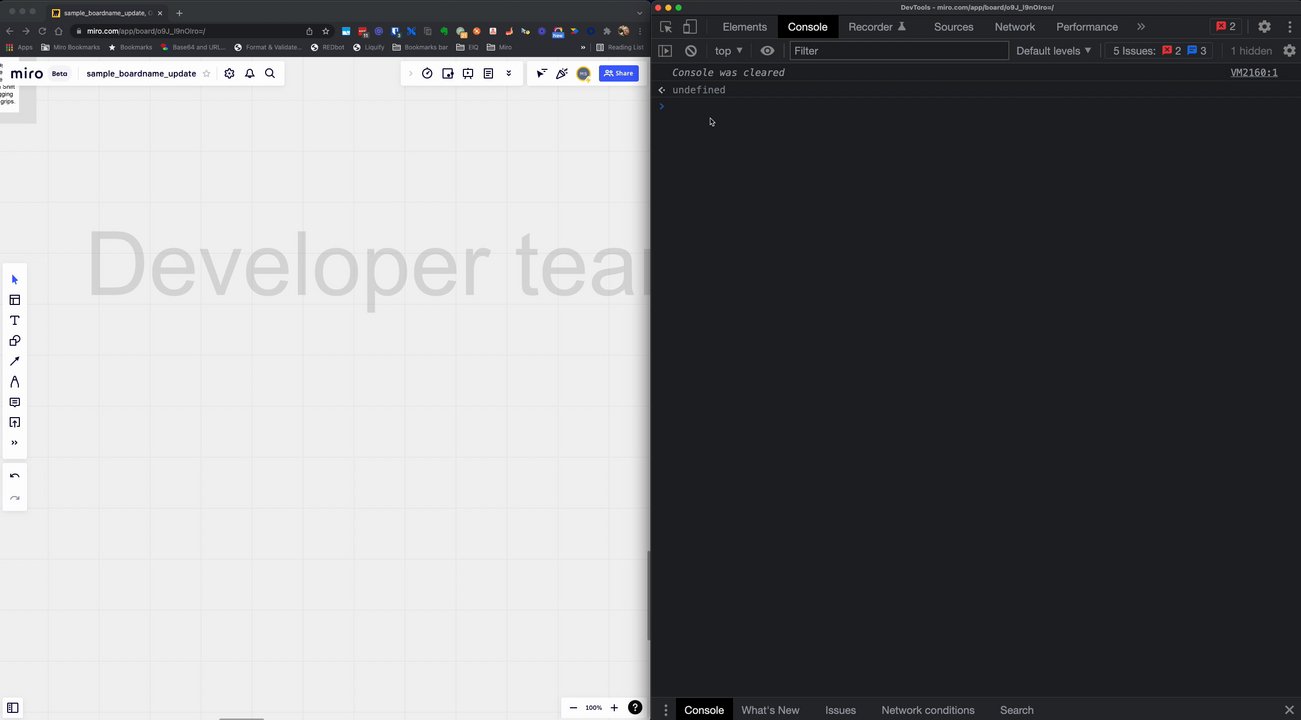This screenshot has width=1301, height=720.
Task: Select the connection line arrow tool
Action: [14, 361]
